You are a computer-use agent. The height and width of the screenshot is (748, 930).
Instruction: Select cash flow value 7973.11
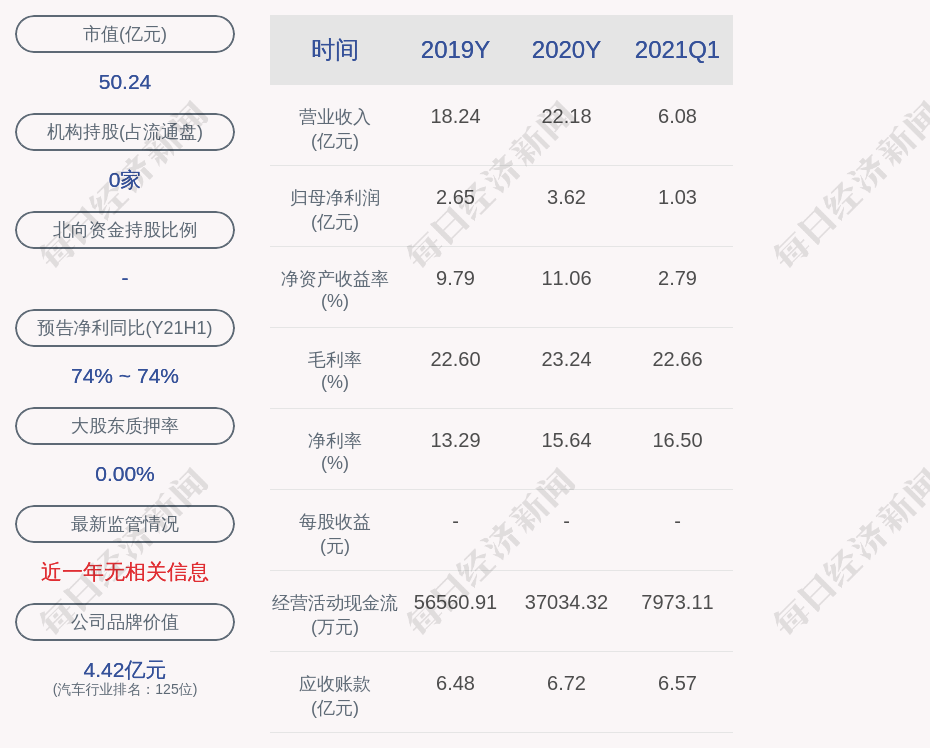[677, 602]
